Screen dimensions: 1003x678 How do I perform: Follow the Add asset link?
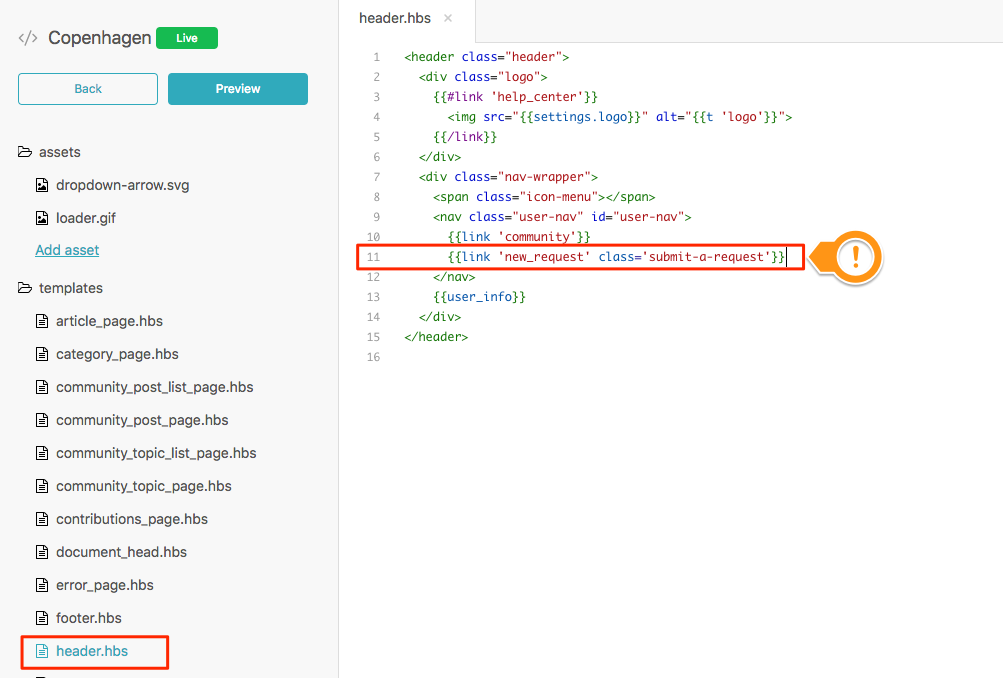pyautogui.click(x=67, y=250)
